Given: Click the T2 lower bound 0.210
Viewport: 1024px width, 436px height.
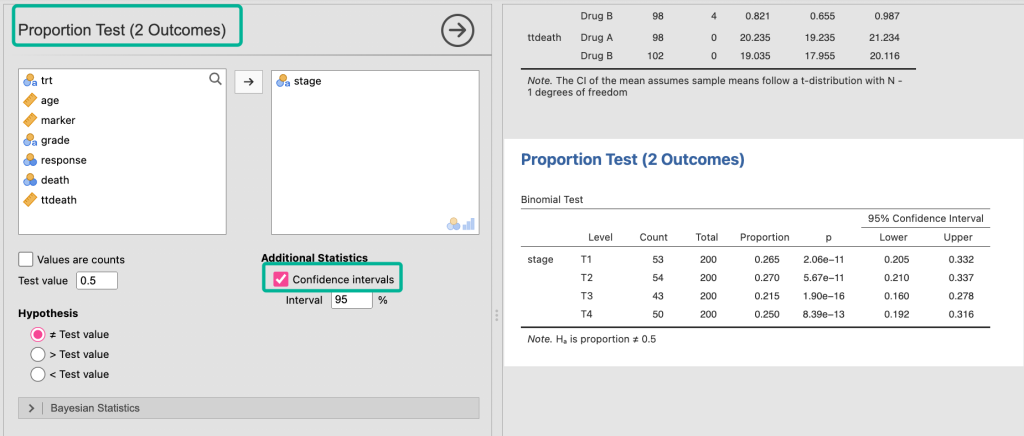Looking at the screenshot, I should [x=896, y=277].
